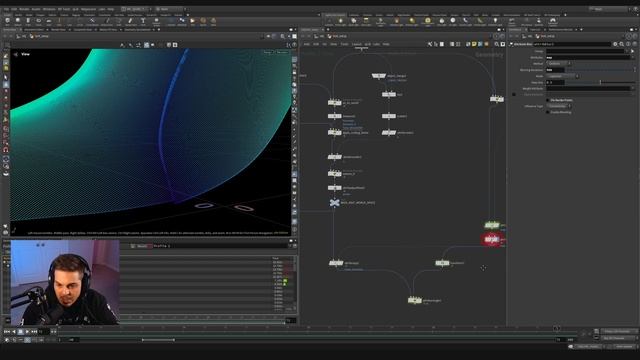Screen dimensions: 640x360
Task: Click the Attributes input field
Action: 589,58
